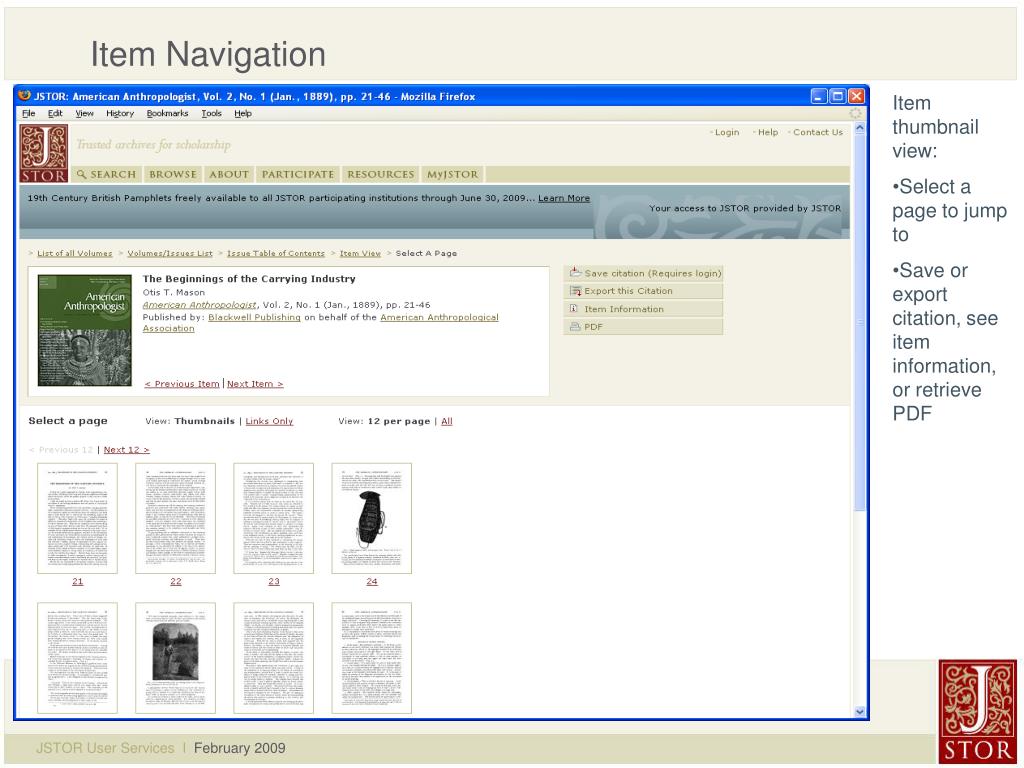
Task: Switch to the Links Only view
Action: 269,421
